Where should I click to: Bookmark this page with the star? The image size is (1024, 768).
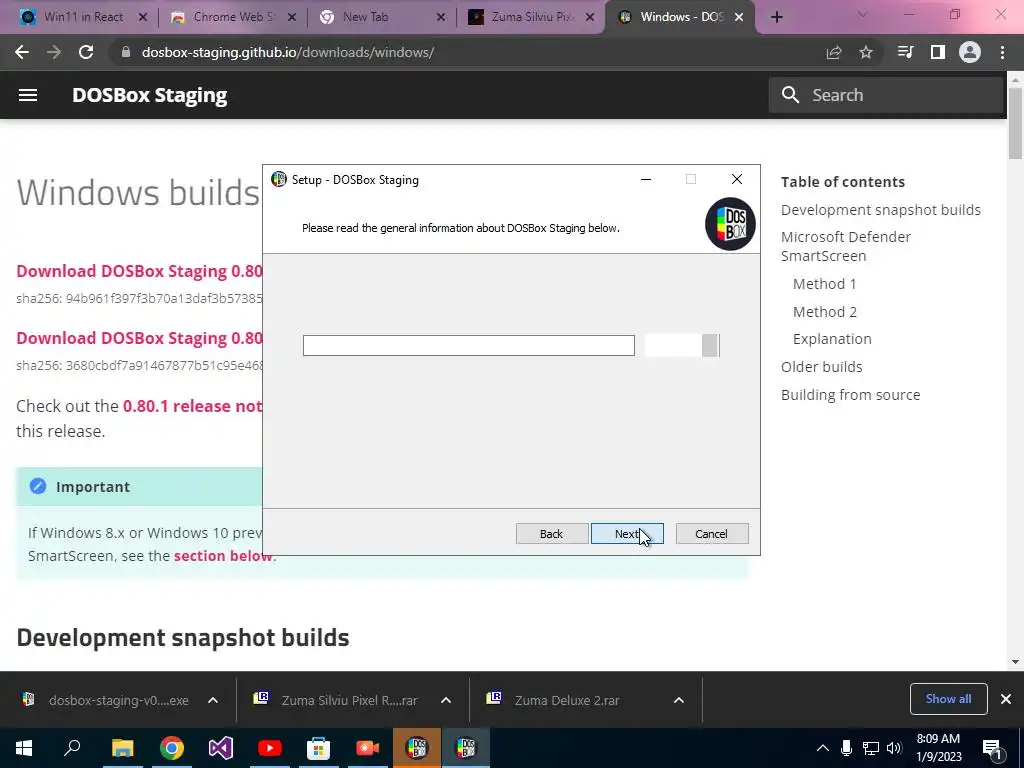tap(866, 52)
